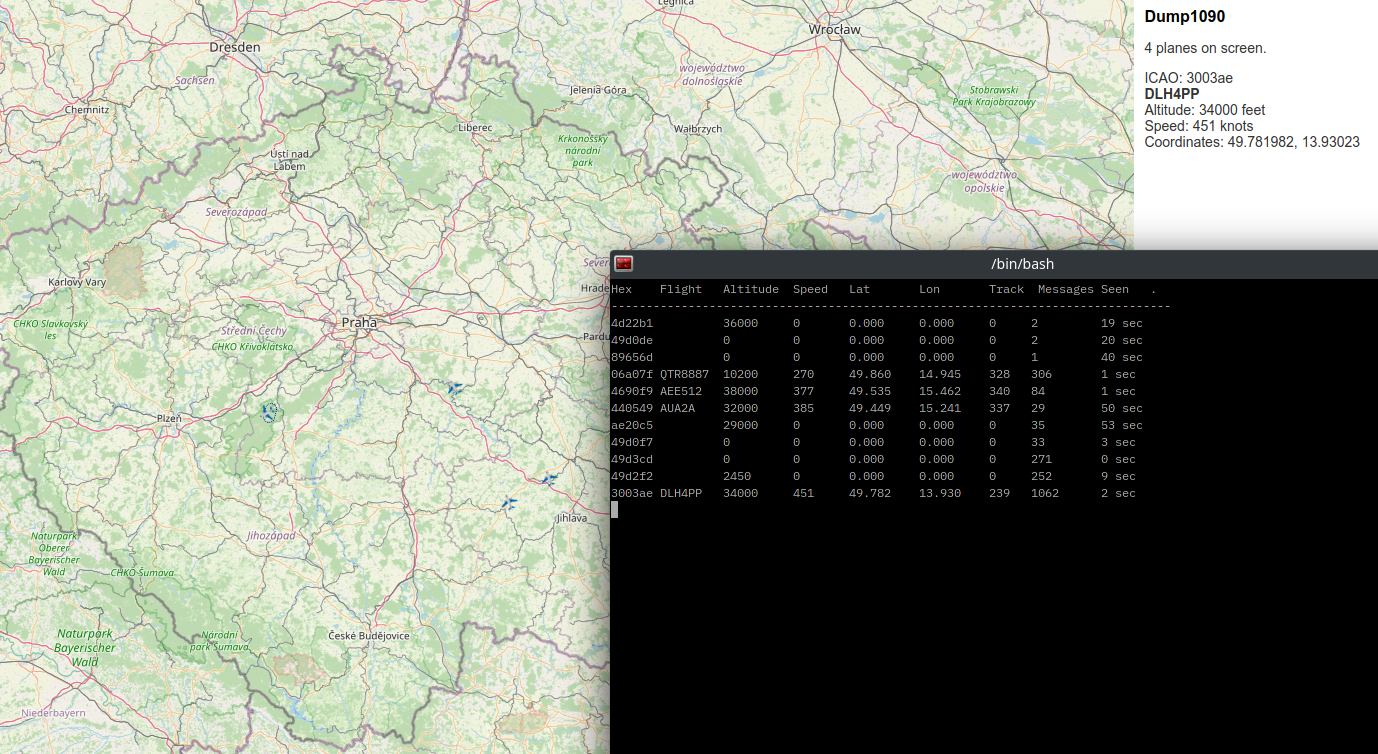
Task: Click the AUA2A flight row in the terminal
Action: pos(677,408)
